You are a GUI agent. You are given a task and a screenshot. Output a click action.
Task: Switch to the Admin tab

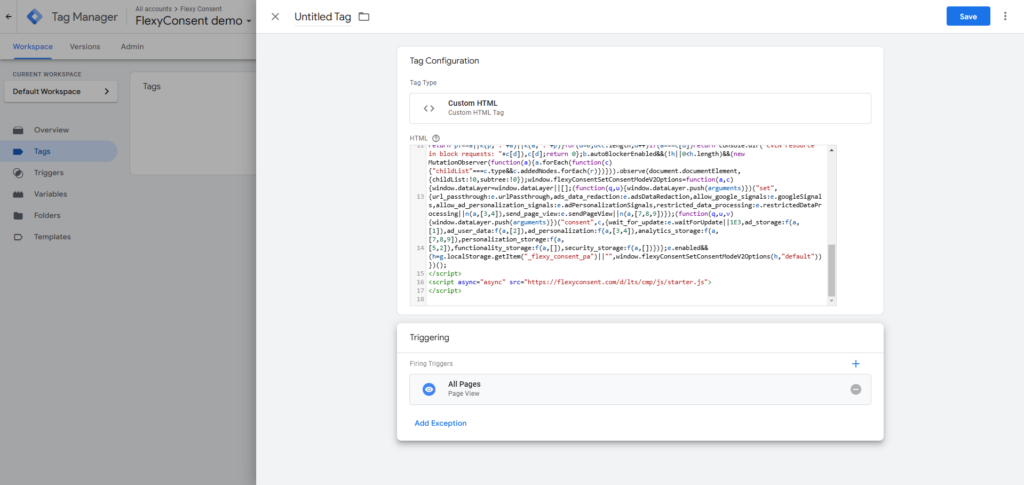[x=132, y=46]
